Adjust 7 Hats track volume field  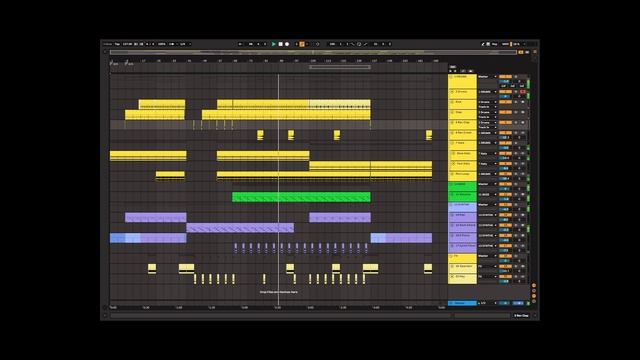click(x=505, y=148)
